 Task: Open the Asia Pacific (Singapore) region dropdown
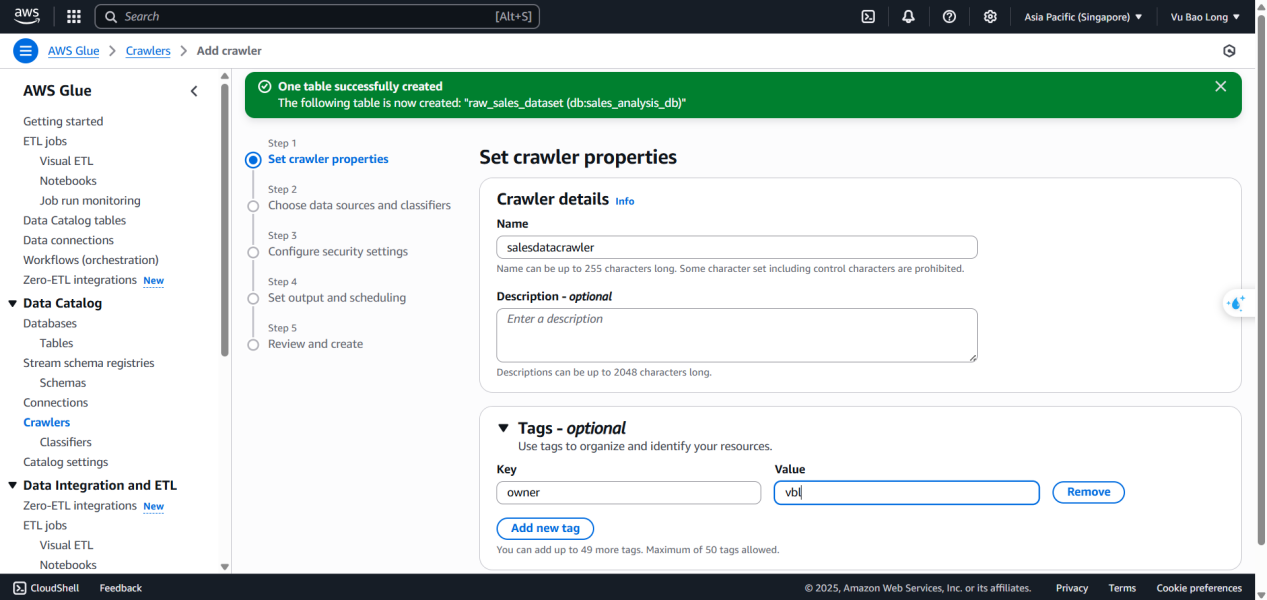point(1083,17)
